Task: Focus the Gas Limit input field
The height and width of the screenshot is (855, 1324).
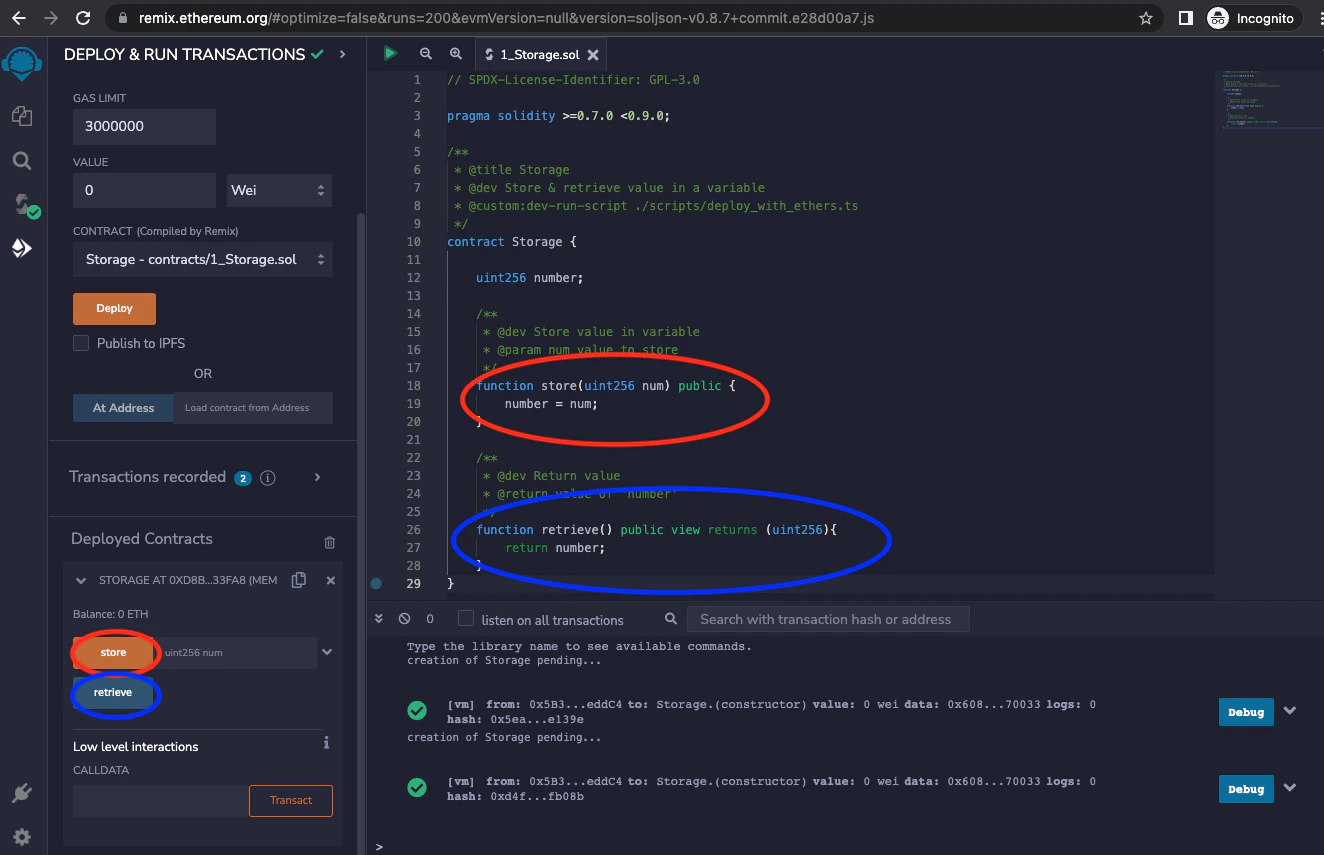Action: click(x=144, y=127)
